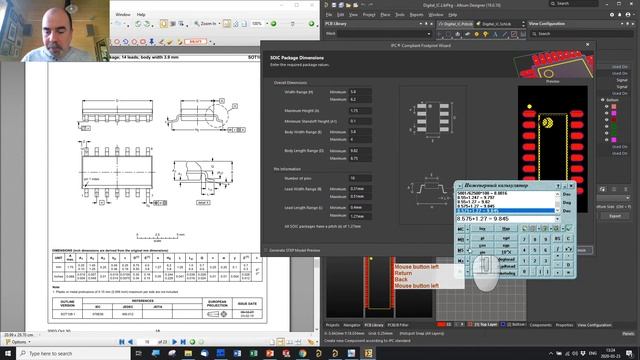Open the Help menu in PDF viewer
Screen dimensions: 640x360
pos(141,14)
